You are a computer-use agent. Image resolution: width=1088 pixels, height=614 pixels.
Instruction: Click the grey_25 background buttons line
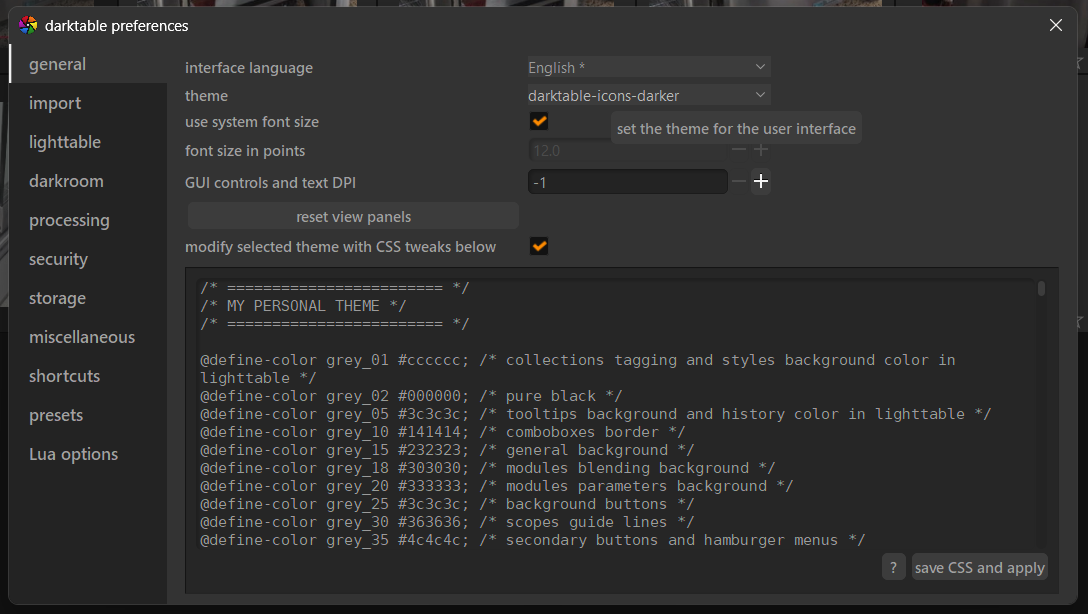(x=447, y=504)
